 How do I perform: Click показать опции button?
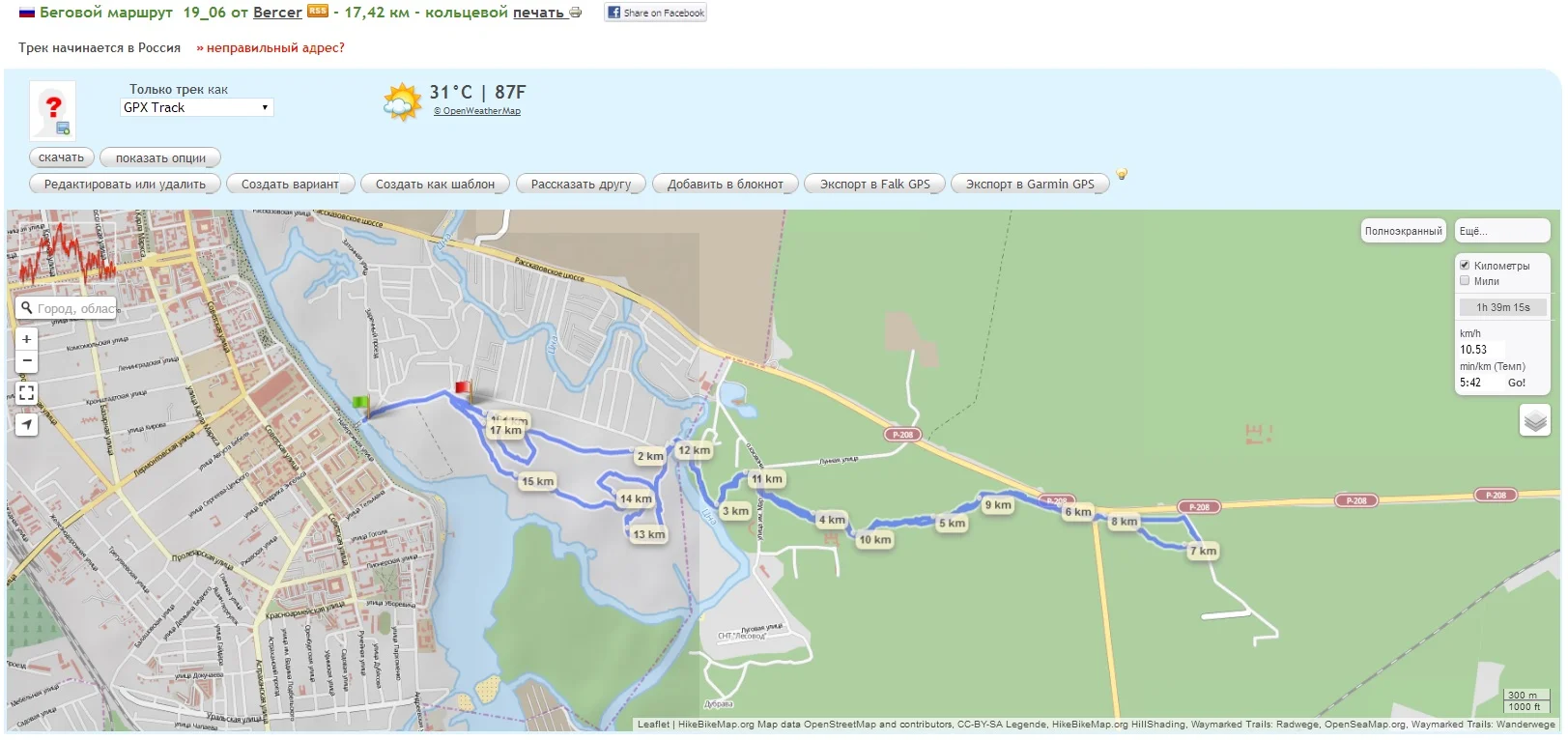(x=160, y=157)
